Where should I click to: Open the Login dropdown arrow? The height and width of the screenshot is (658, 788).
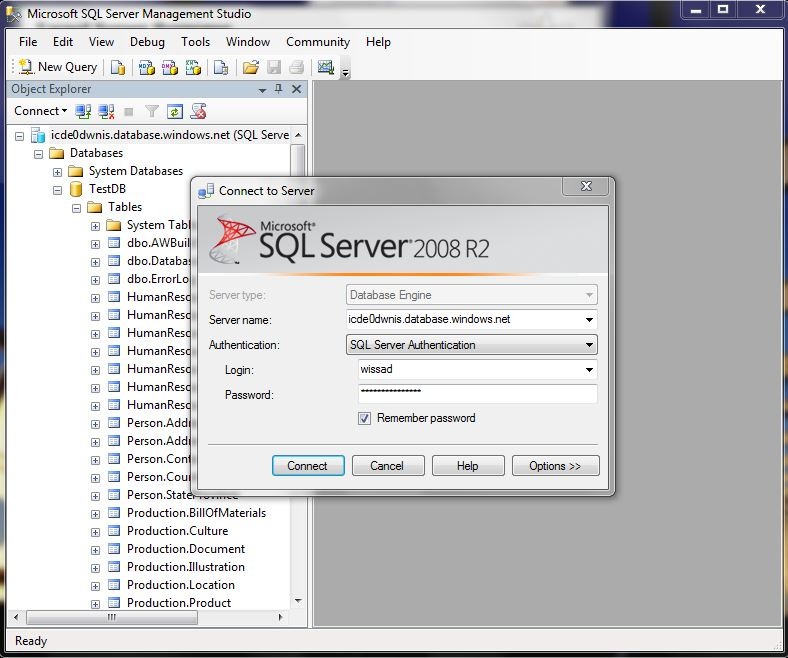point(589,370)
